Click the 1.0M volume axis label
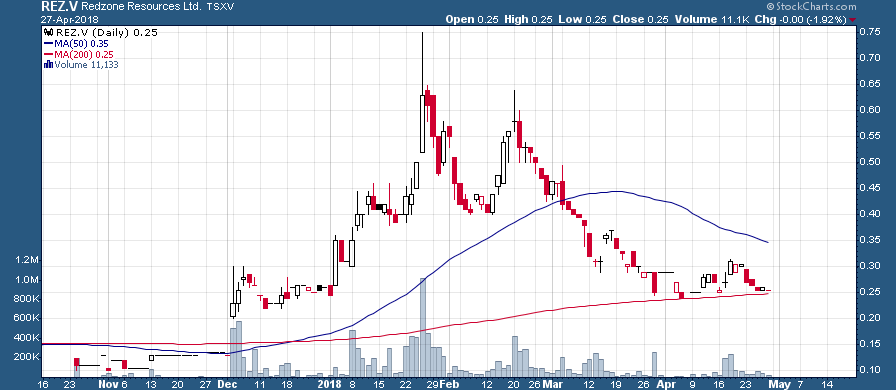The height and width of the screenshot is (390, 896). [x=27, y=280]
